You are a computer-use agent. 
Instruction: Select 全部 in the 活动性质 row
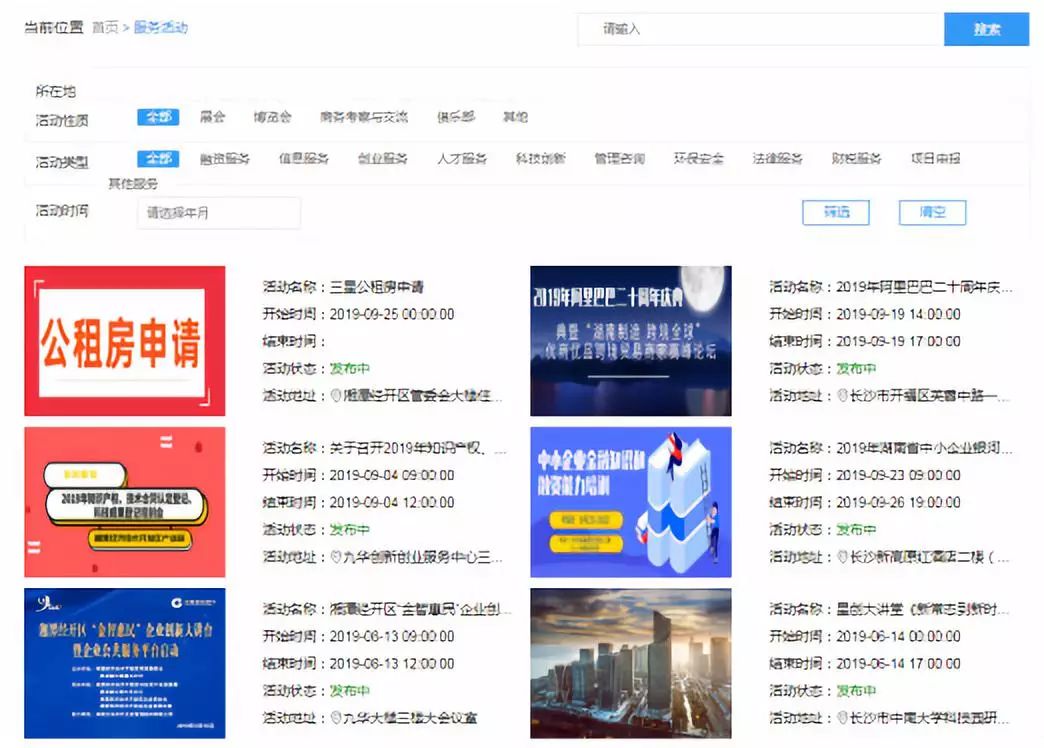click(x=158, y=117)
